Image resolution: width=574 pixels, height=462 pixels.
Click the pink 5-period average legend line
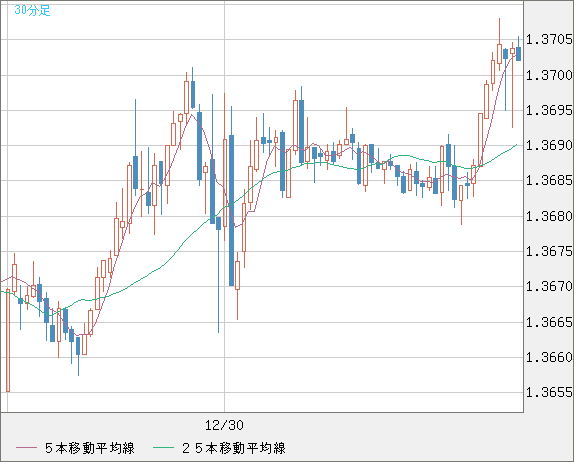point(26,448)
